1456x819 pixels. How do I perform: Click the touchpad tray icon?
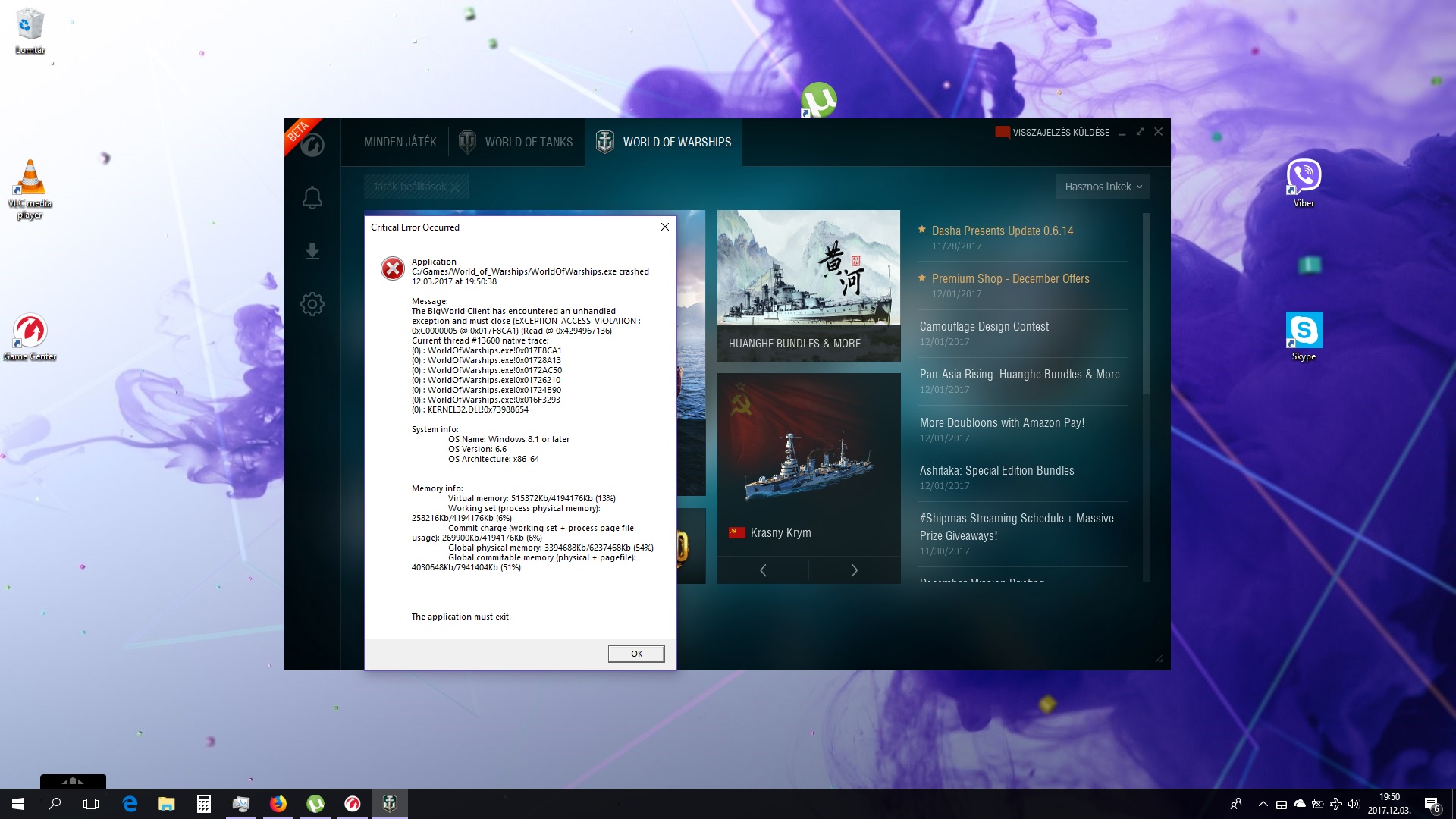[x=1281, y=805]
